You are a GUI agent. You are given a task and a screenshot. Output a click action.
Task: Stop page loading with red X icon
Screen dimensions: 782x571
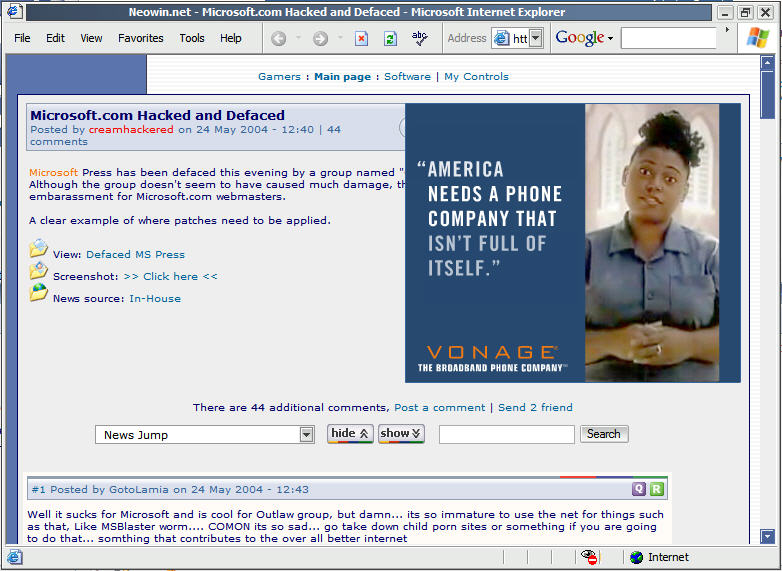click(362, 38)
